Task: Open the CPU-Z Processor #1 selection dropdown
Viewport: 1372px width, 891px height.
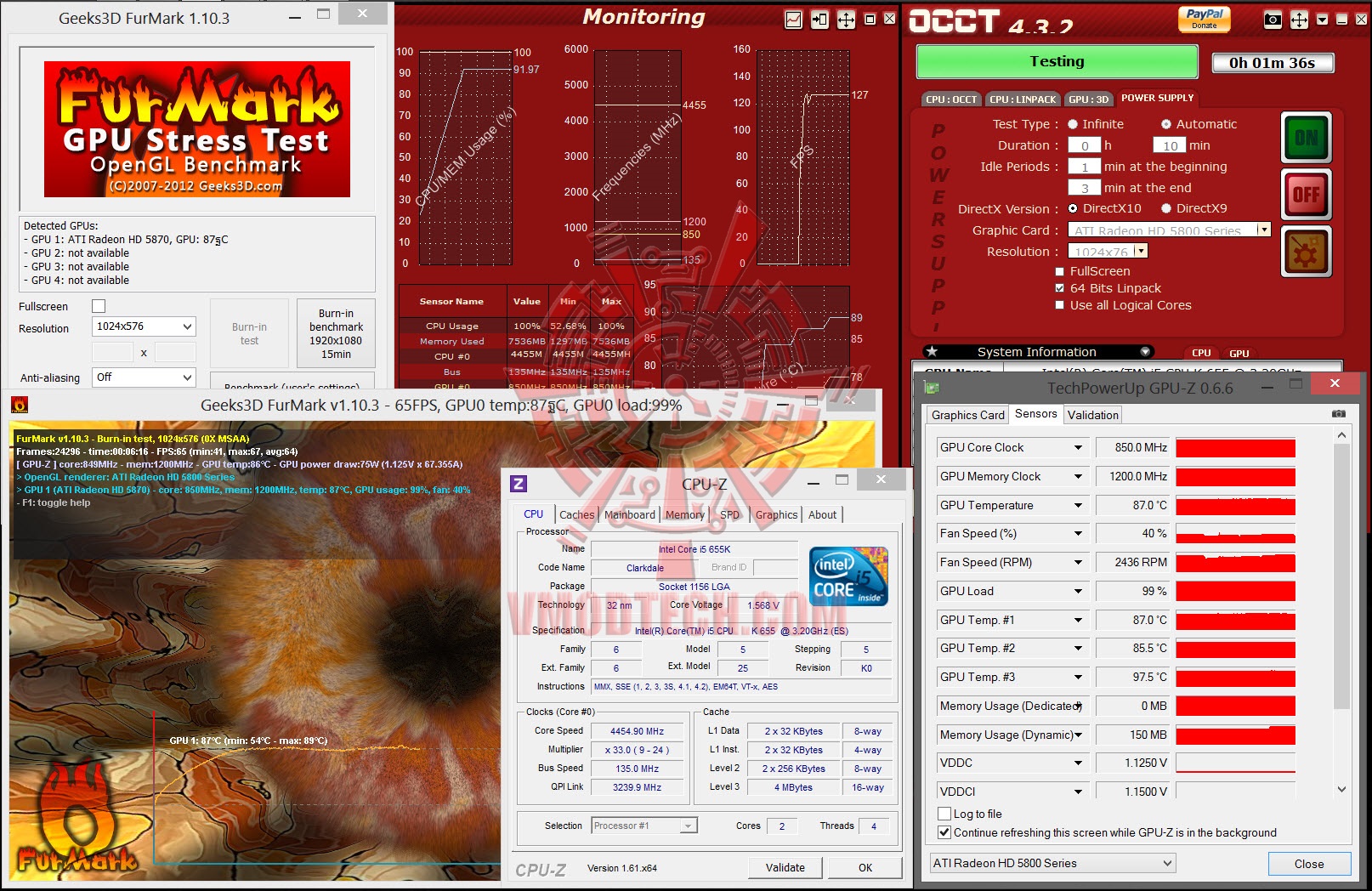Action: coord(644,826)
